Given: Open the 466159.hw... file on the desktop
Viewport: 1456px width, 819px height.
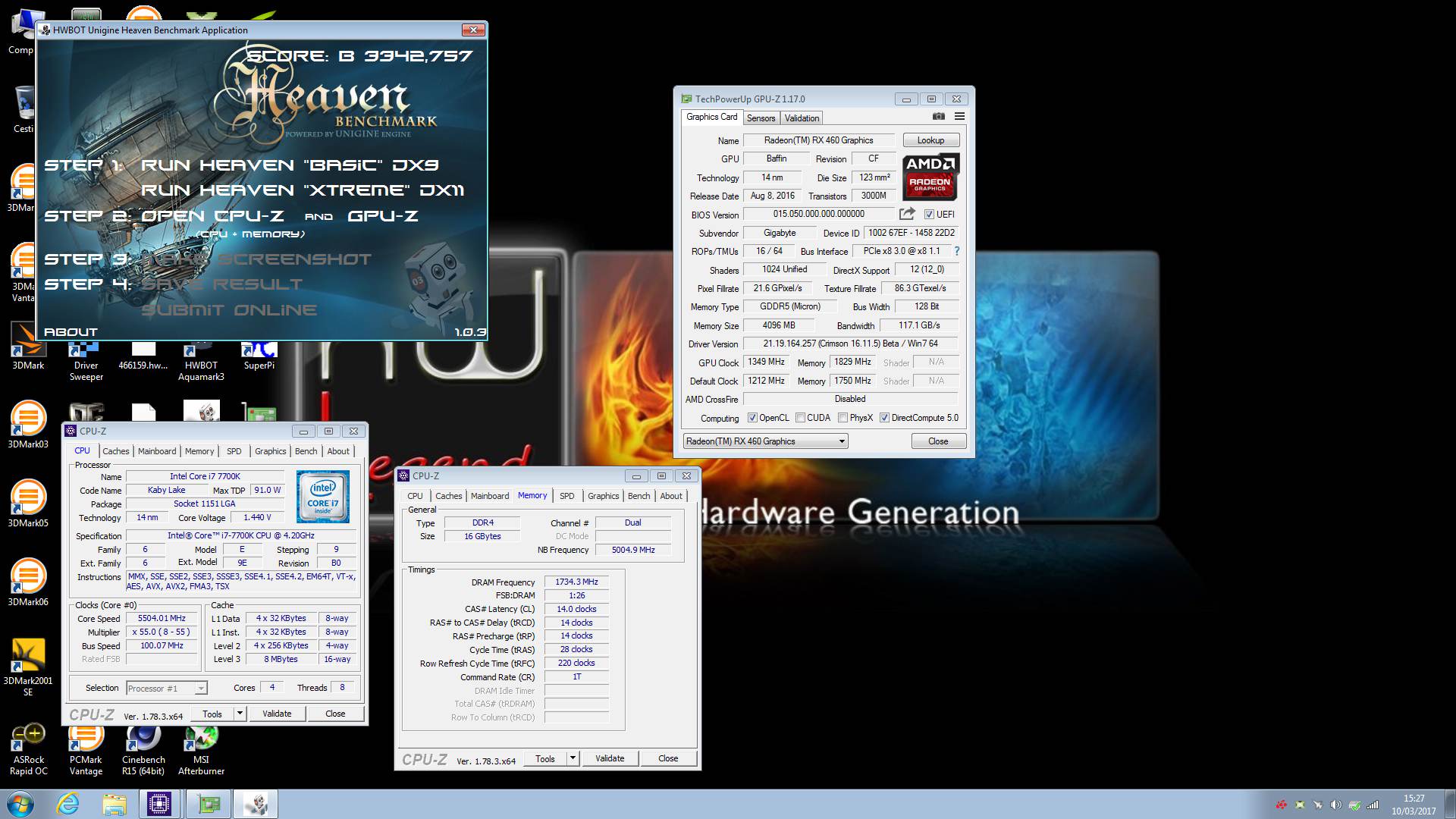Looking at the screenshot, I should point(143,356).
